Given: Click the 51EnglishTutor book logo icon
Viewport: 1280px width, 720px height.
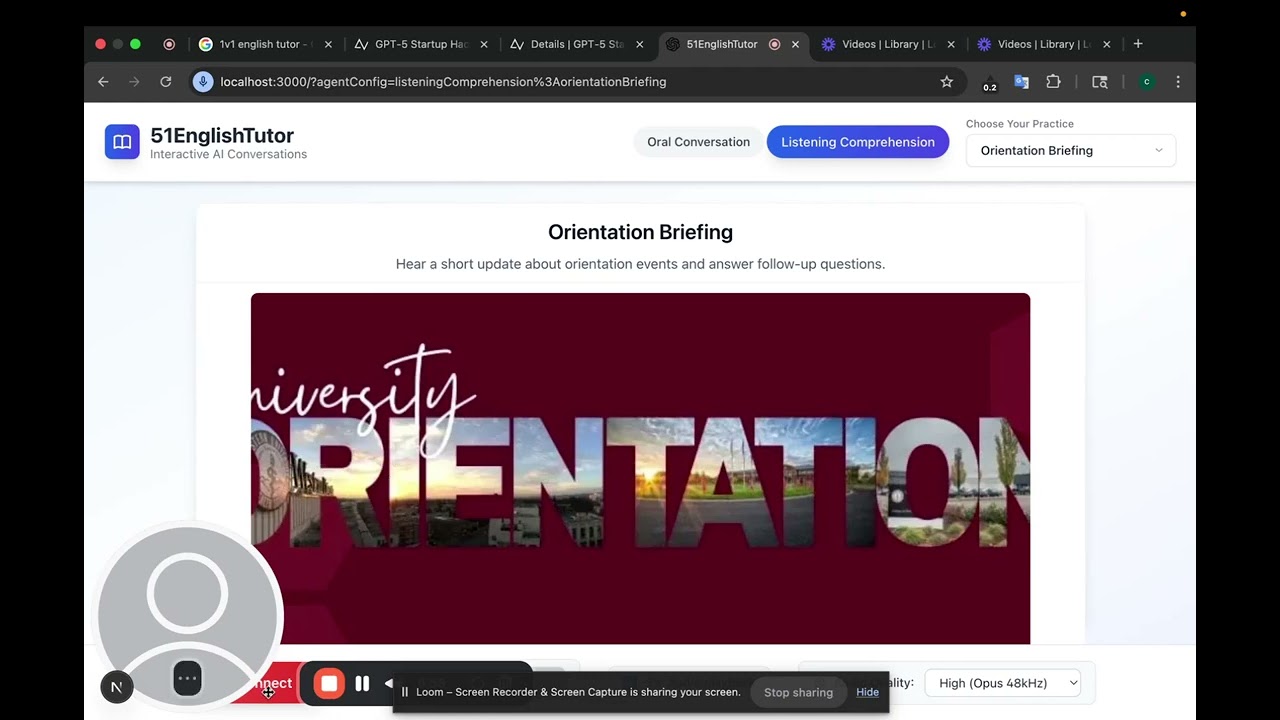Looking at the screenshot, I should tap(122, 142).
